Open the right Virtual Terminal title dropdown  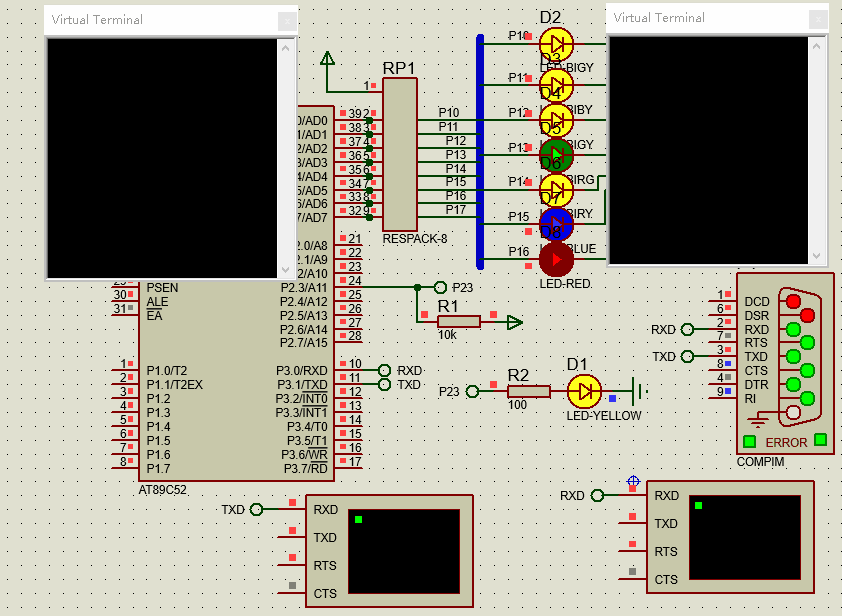coord(818,18)
